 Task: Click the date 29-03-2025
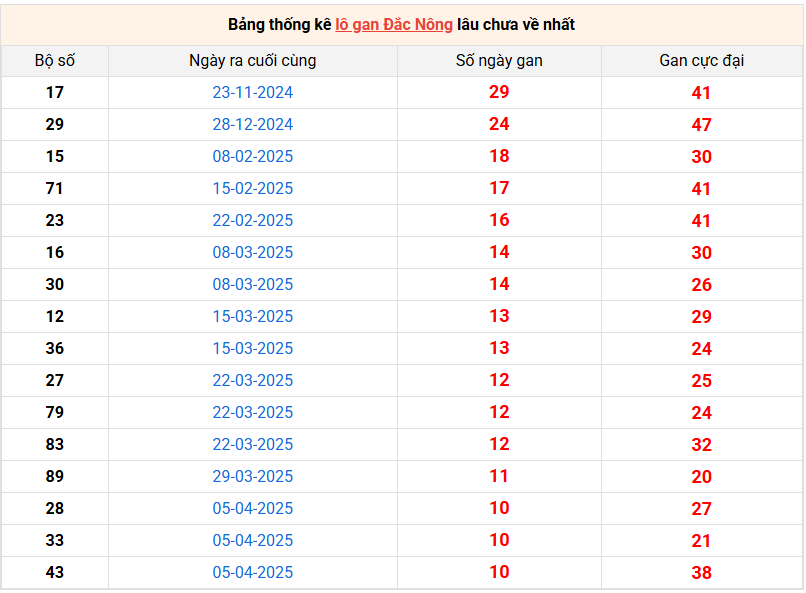(x=252, y=477)
